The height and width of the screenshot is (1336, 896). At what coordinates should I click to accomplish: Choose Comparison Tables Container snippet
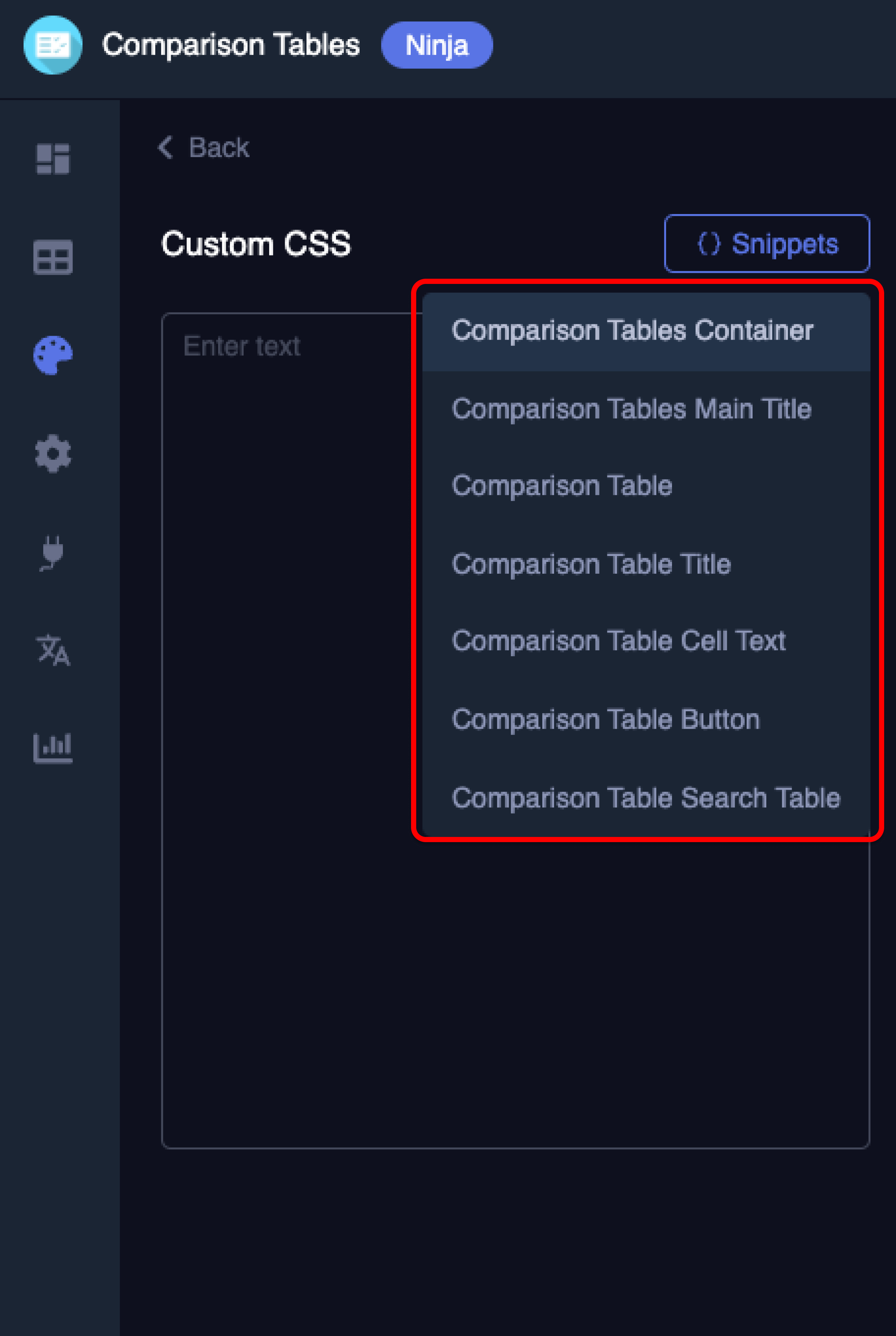(632, 331)
